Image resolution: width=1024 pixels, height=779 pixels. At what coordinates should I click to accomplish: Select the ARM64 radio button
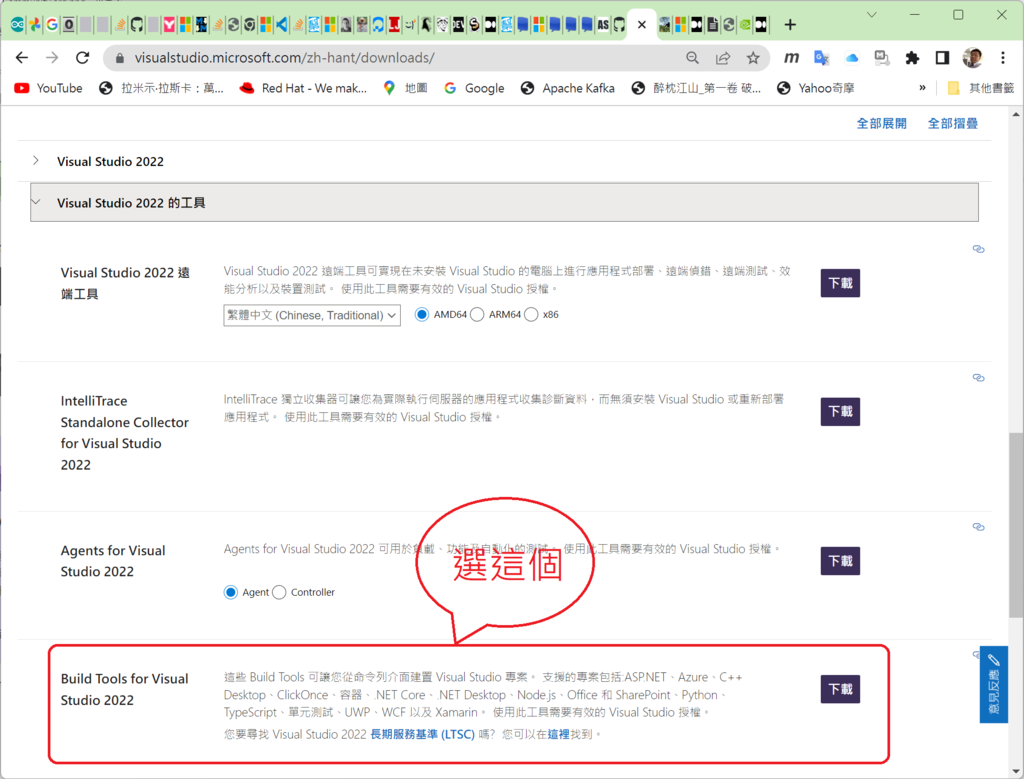(x=477, y=315)
